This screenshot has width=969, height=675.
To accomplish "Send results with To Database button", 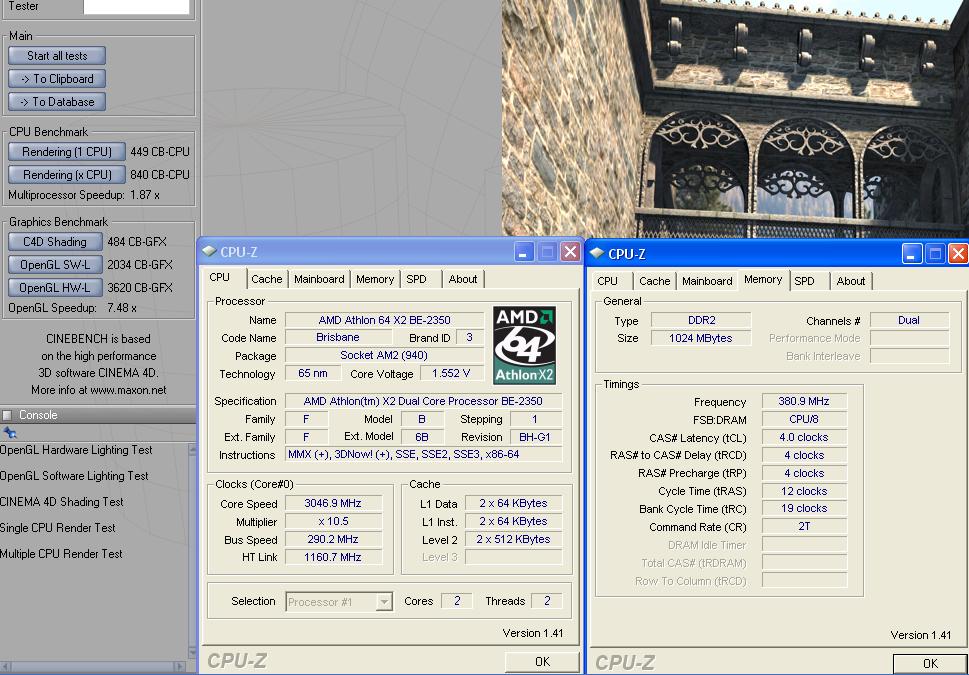I will click(57, 101).
